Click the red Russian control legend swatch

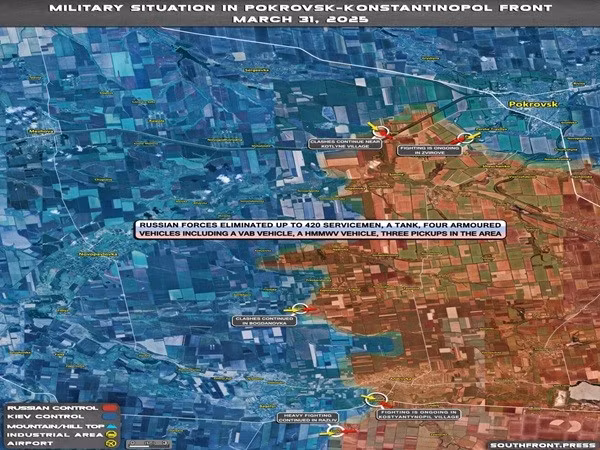click(110, 408)
